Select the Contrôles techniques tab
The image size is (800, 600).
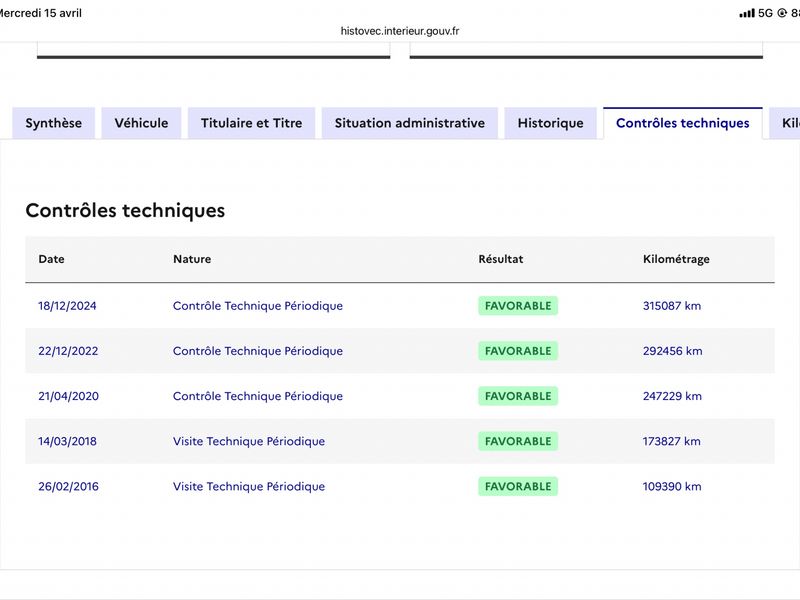pyautogui.click(x=683, y=123)
